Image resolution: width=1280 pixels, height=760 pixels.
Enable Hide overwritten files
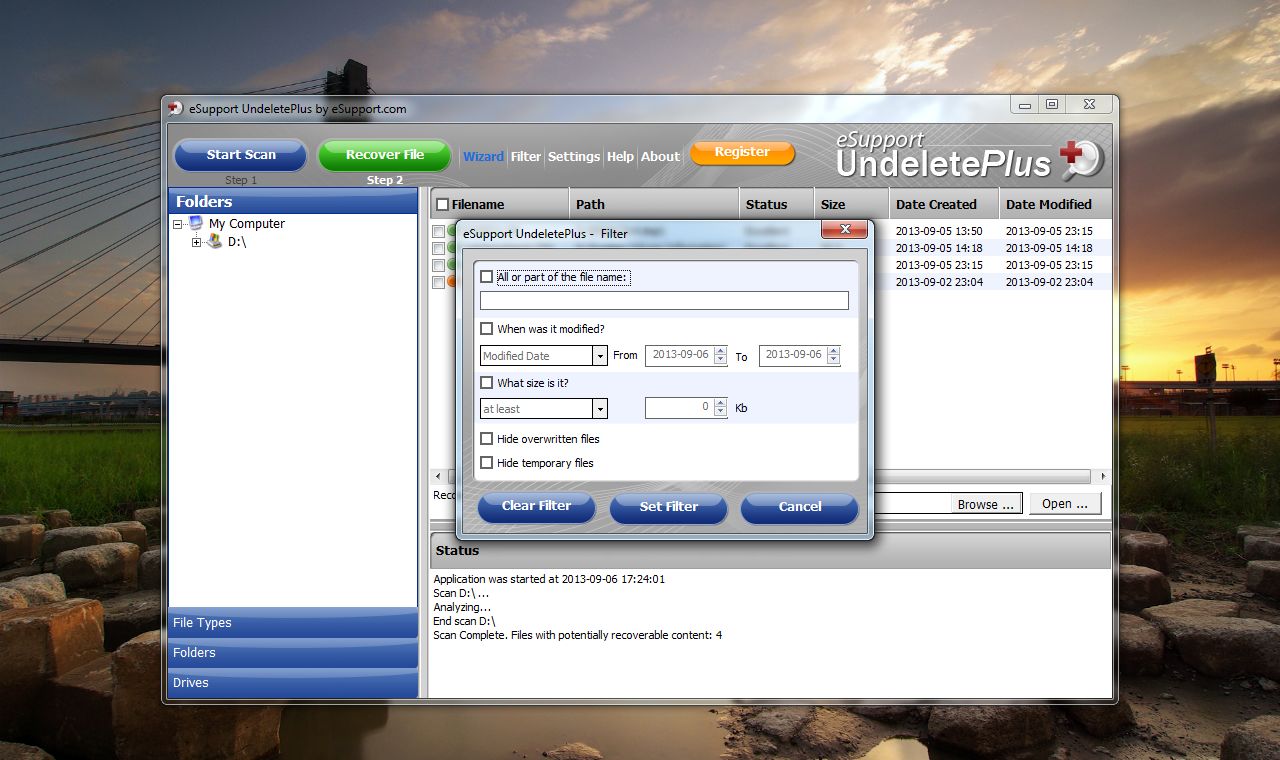[x=487, y=438]
